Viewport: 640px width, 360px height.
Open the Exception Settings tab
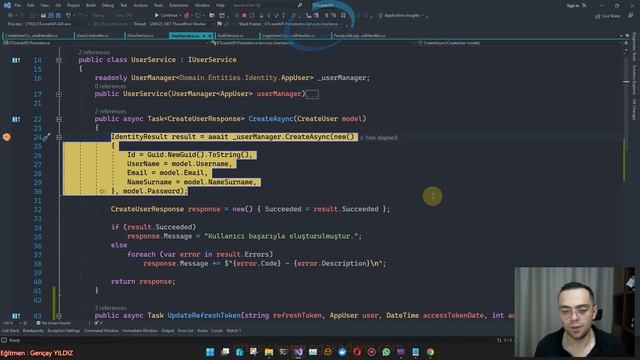pos(64,331)
